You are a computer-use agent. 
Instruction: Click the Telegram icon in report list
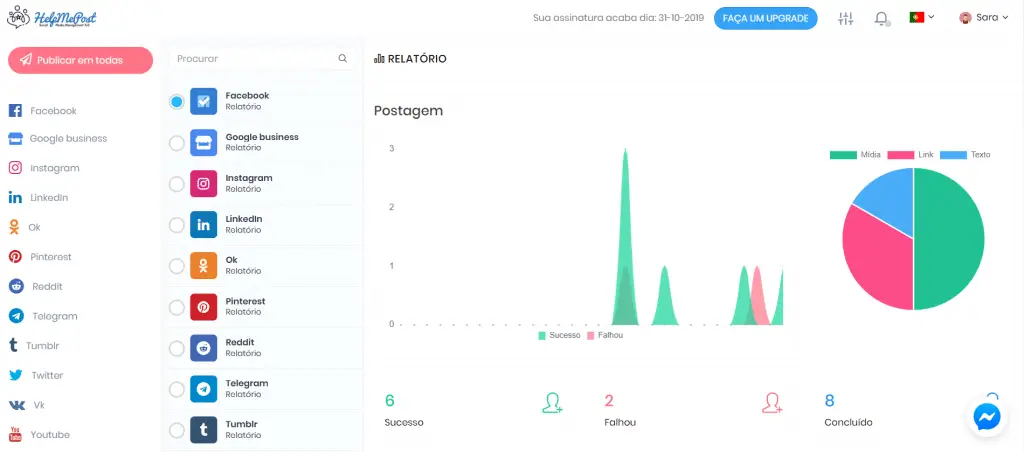pyautogui.click(x=203, y=389)
